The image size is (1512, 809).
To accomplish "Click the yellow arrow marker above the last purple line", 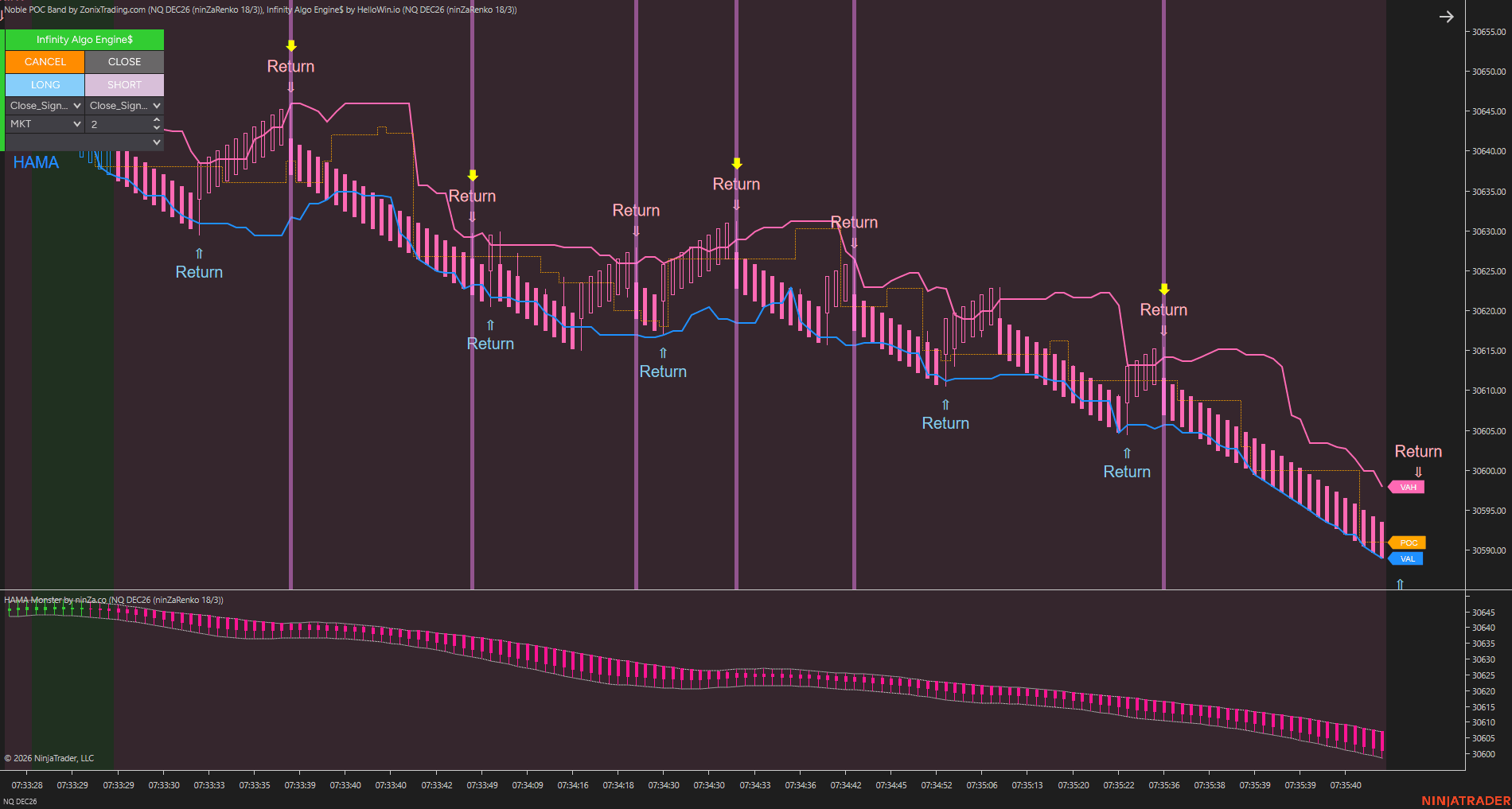I will tap(1164, 289).
